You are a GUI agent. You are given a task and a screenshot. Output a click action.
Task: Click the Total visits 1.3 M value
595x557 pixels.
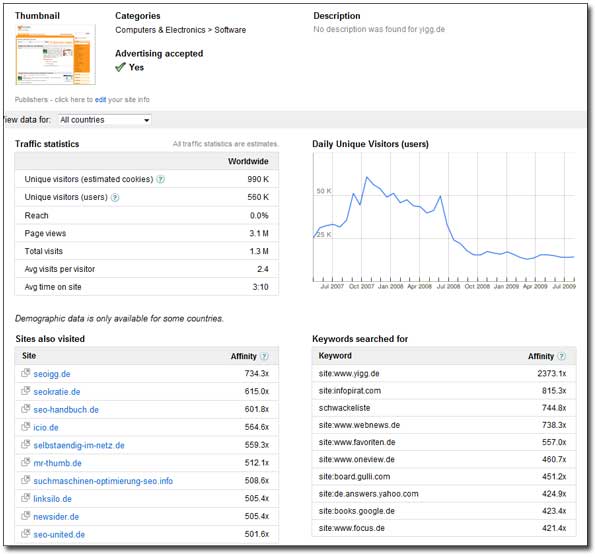(259, 251)
